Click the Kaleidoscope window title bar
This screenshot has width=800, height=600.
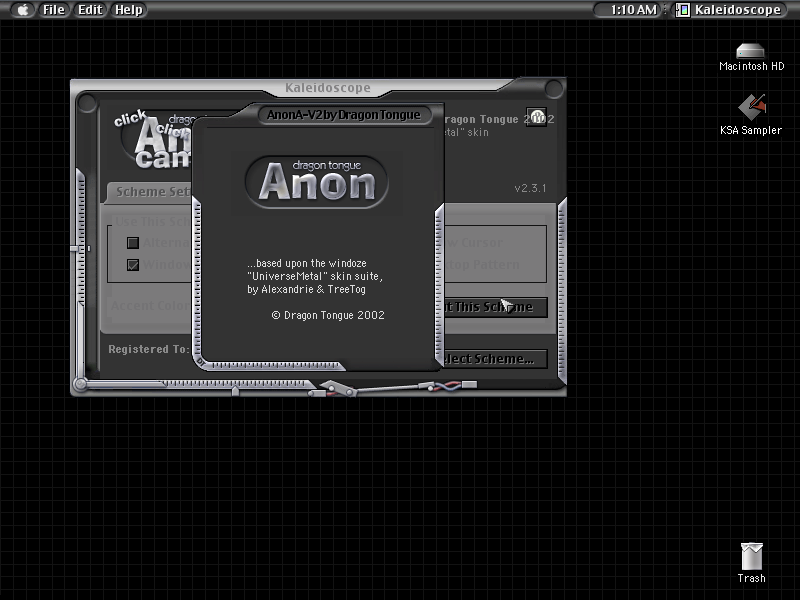click(328, 88)
